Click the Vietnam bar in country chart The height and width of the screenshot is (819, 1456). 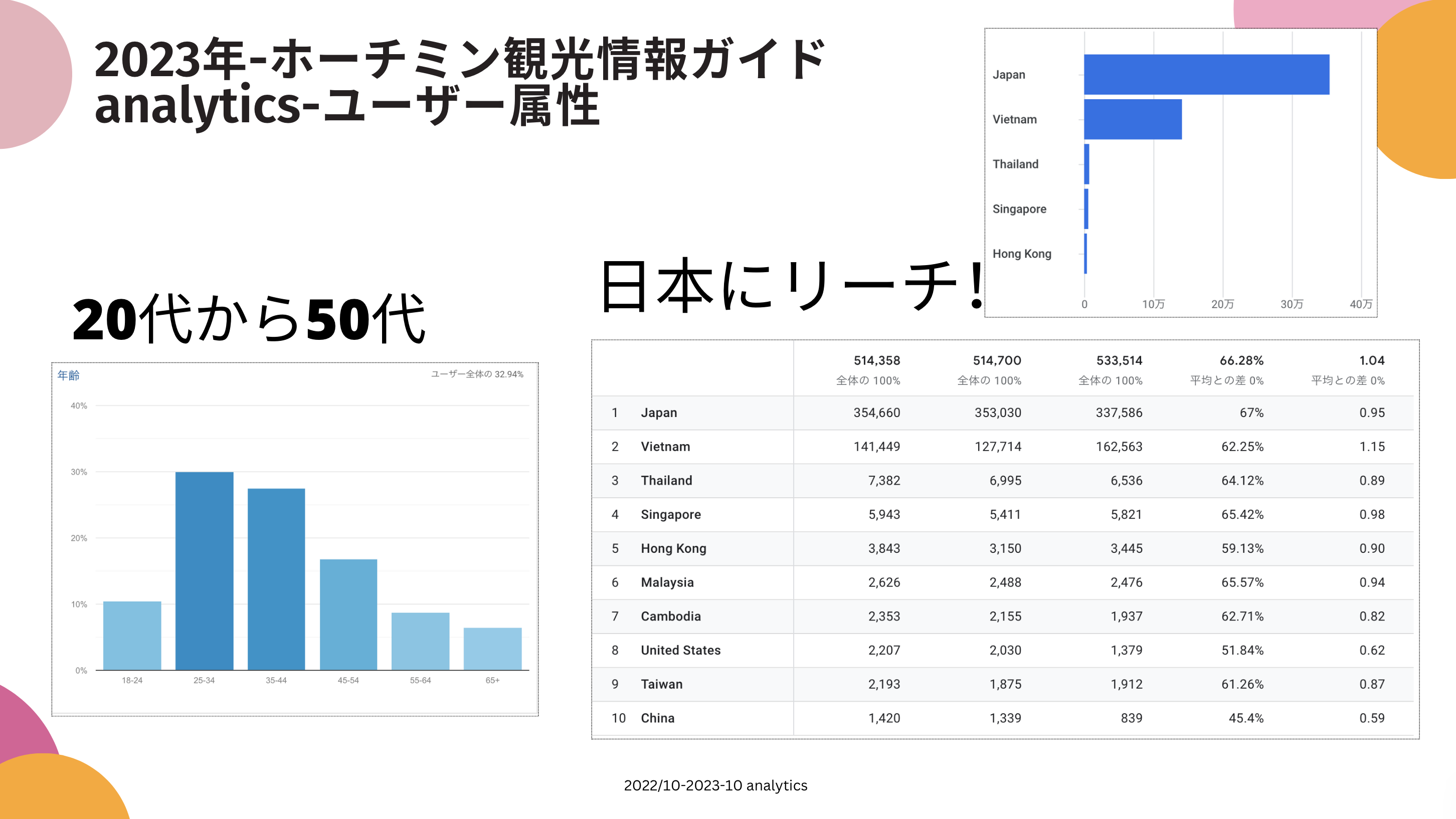[x=1133, y=119]
